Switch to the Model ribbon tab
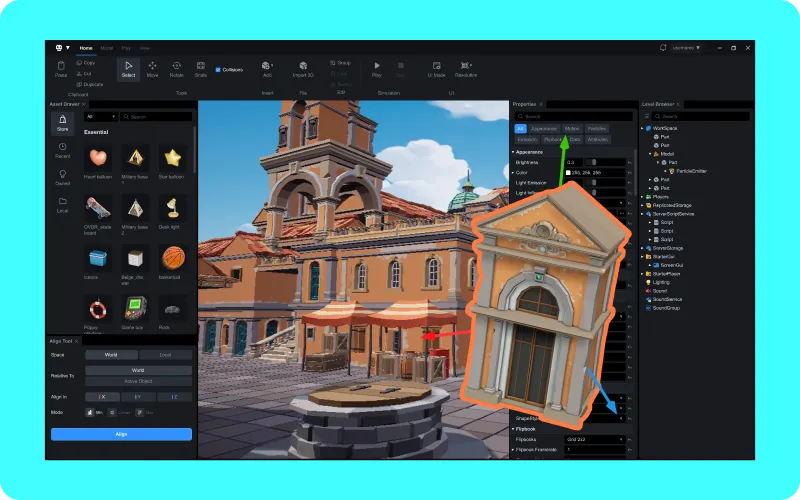Screen dimensions: 800x500 click(107, 48)
